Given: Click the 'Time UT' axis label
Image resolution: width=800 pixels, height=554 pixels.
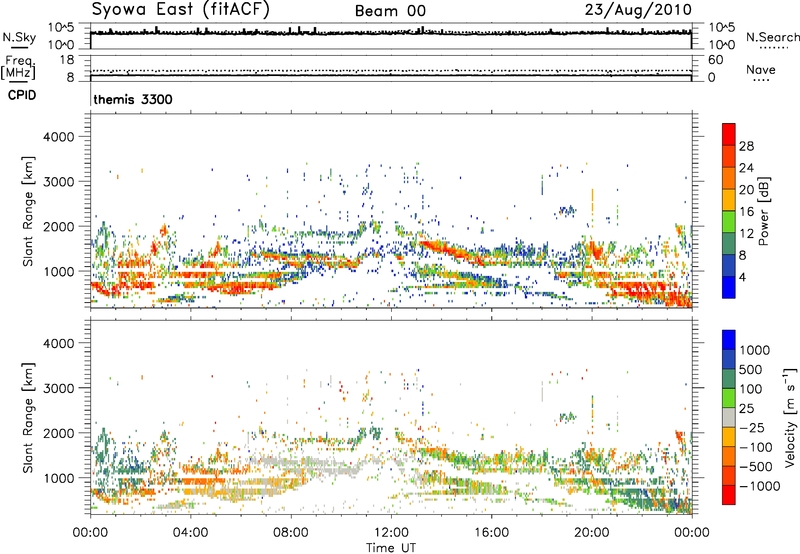Looking at the screenshot, I should click(391, 548).
